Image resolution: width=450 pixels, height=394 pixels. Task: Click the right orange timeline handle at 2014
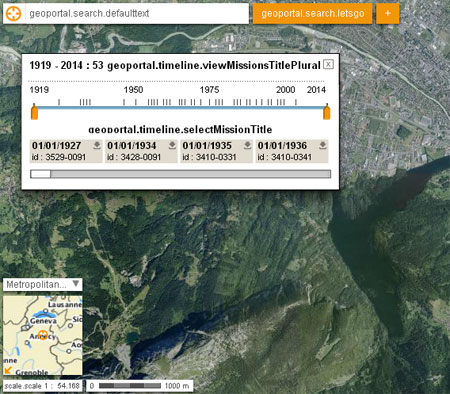pos(327,112)
